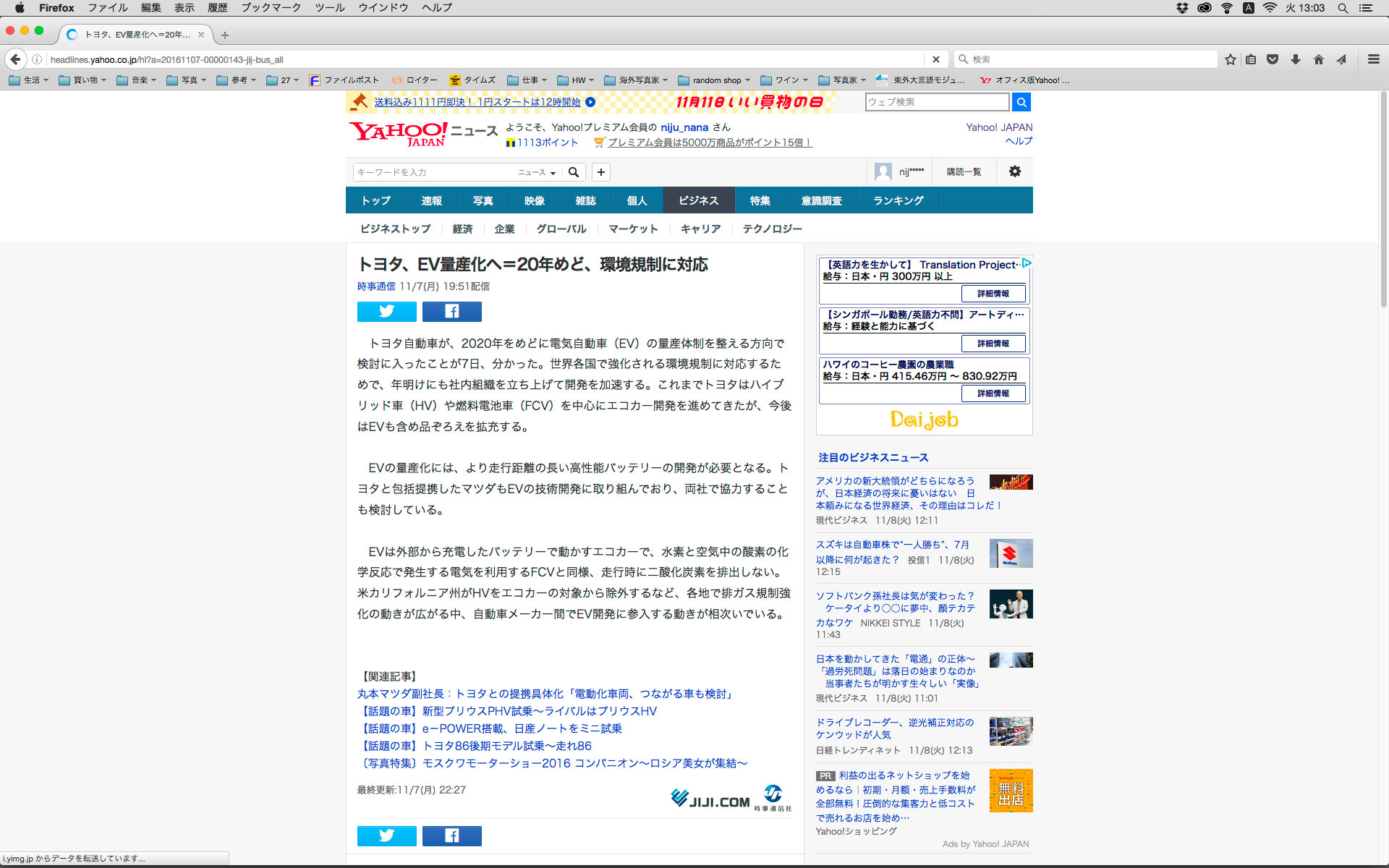
Task: Click the Twitter share button below headline
Action: [x=386, y=312]
